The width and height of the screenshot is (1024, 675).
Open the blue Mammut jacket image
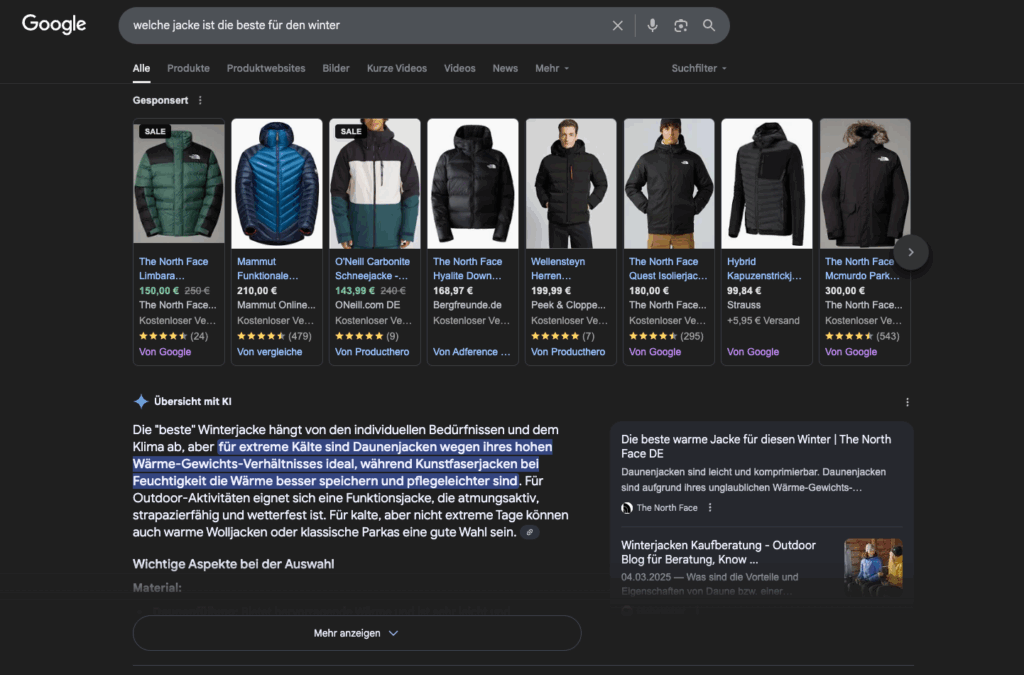pyautogui.click(x=276, y=183)
